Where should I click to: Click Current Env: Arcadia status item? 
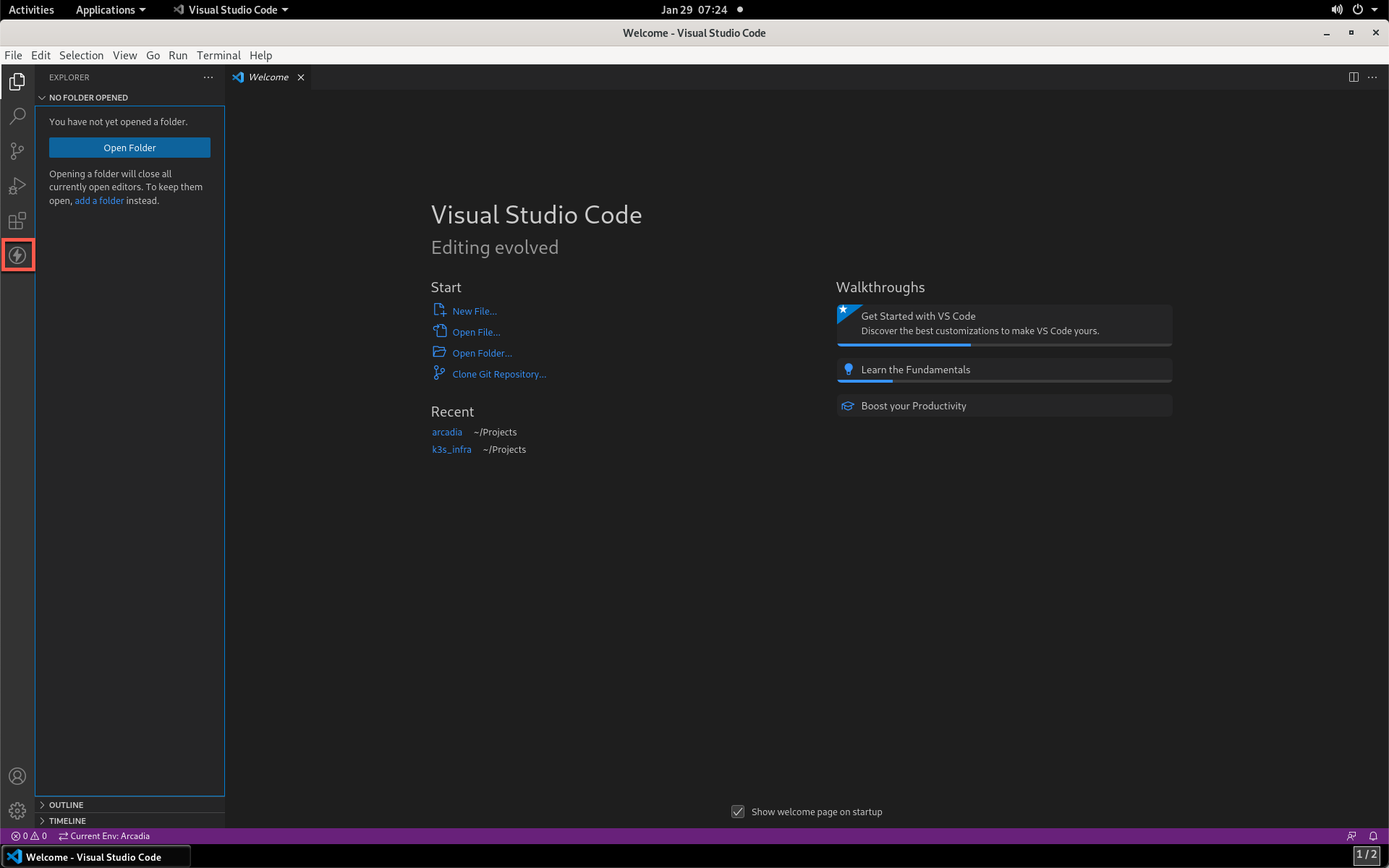(104, 836)
